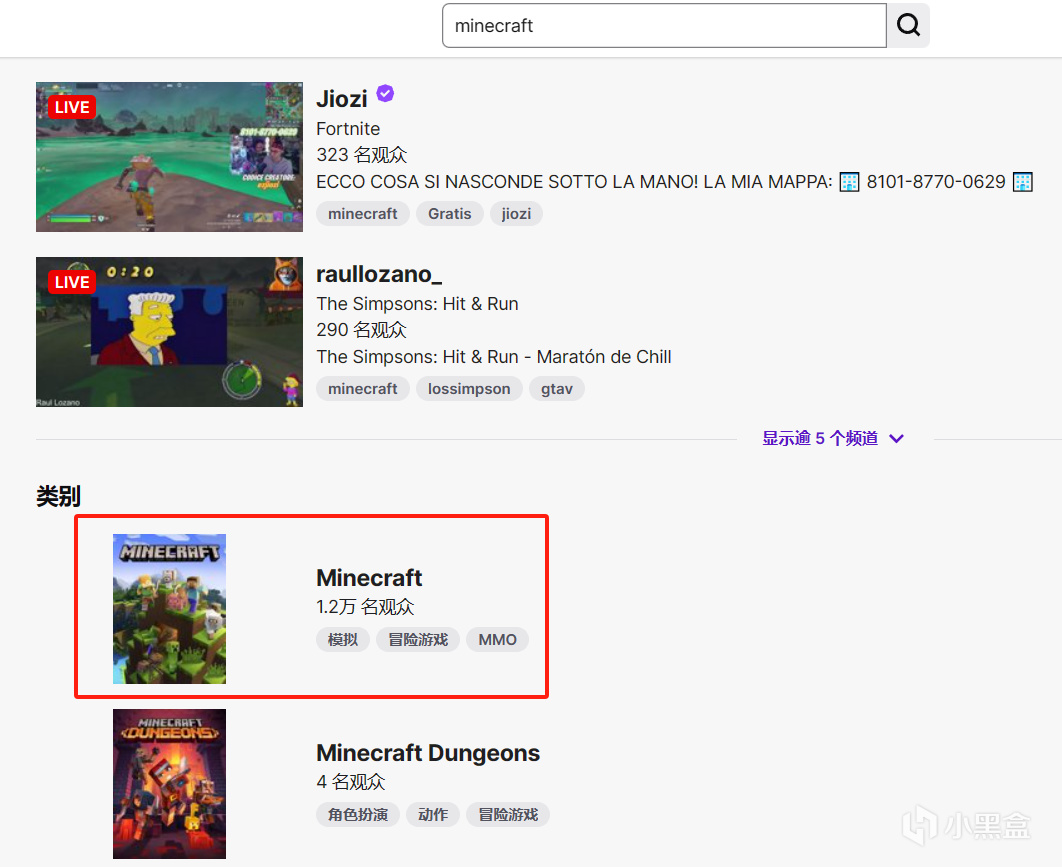
Task: Click the chevron next to 显示逾 5 个频道
Action: (x=896, y=439)
